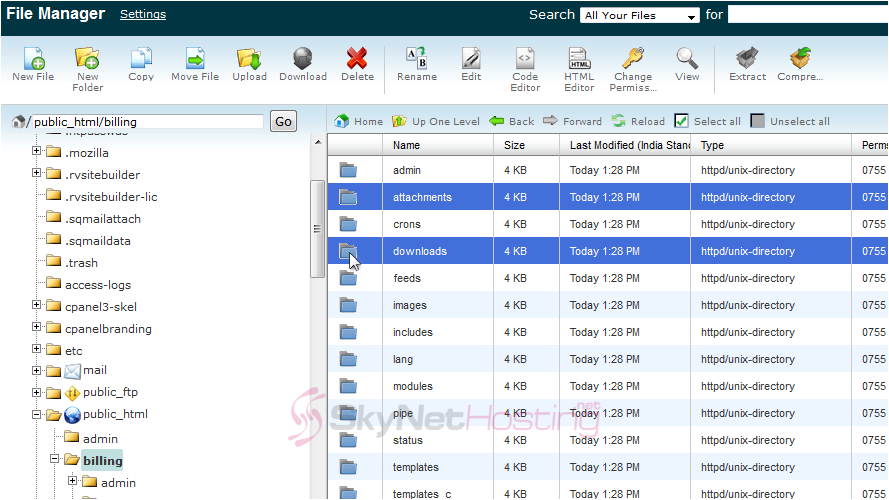
Task: Click the Go button
Action: pyautogui.click(x=283, y=121)
